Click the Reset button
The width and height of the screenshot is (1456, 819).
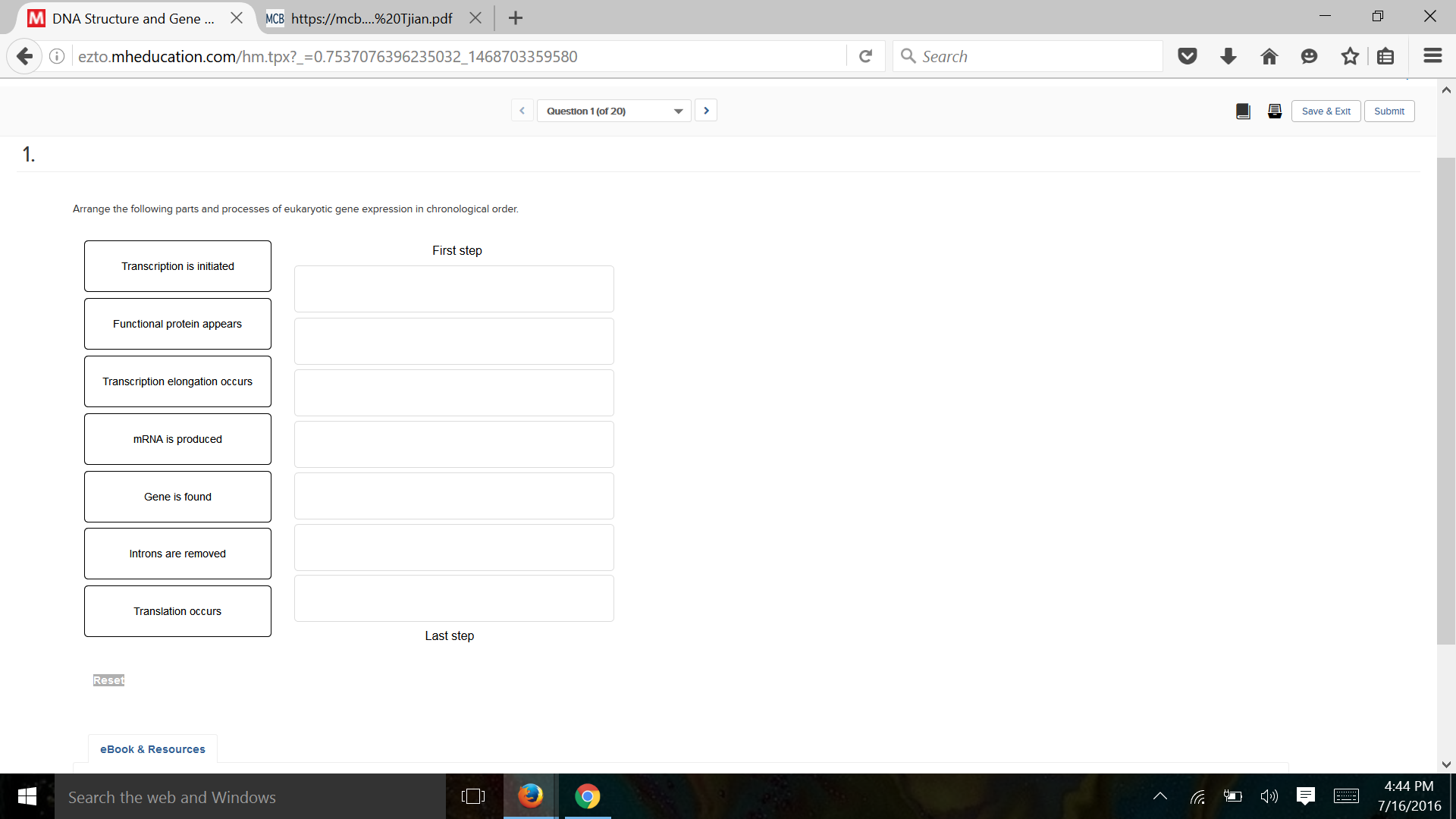[x=108, y=680]
